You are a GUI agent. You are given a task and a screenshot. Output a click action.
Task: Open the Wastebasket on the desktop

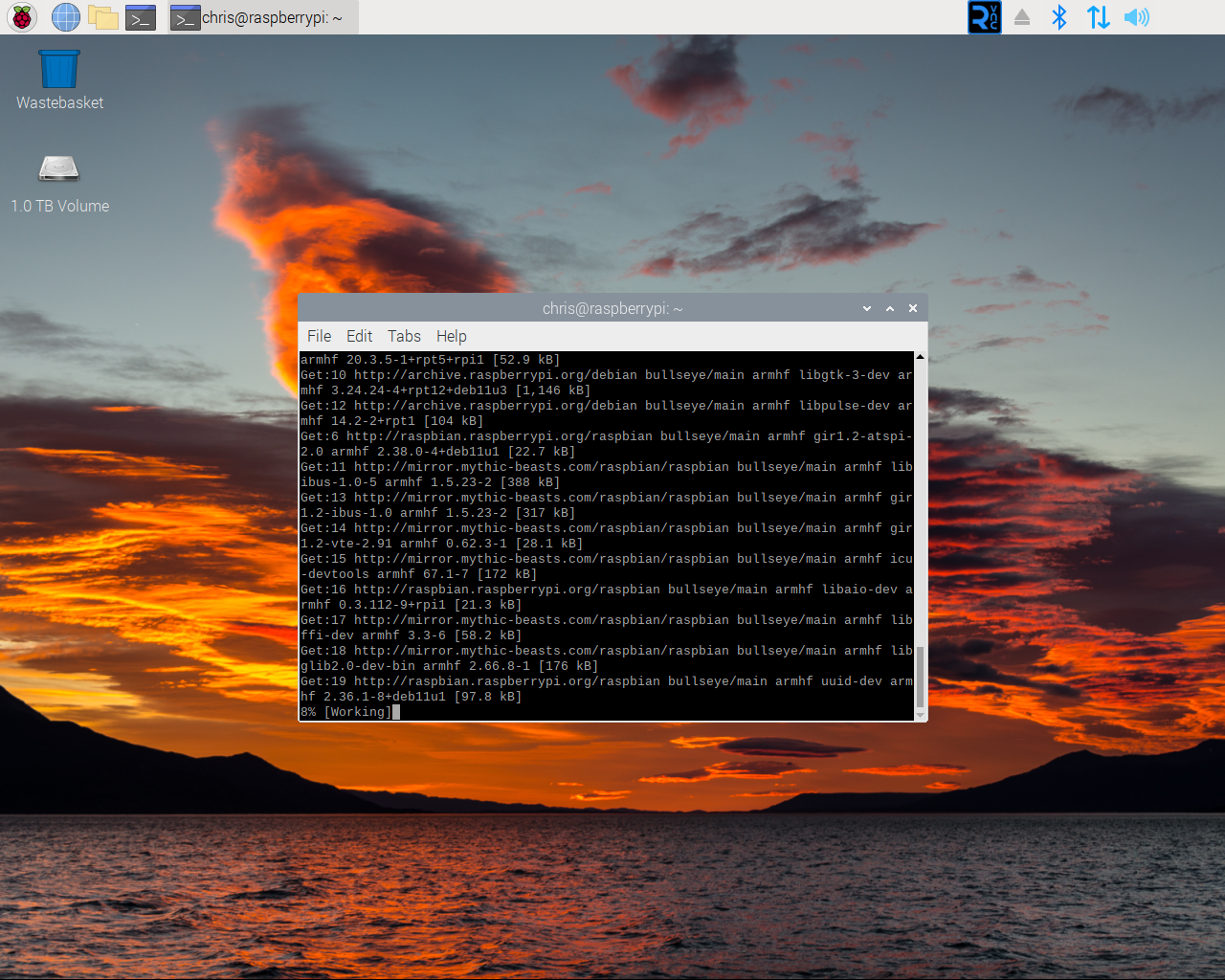pyautogui.click(x=58, y=69)
